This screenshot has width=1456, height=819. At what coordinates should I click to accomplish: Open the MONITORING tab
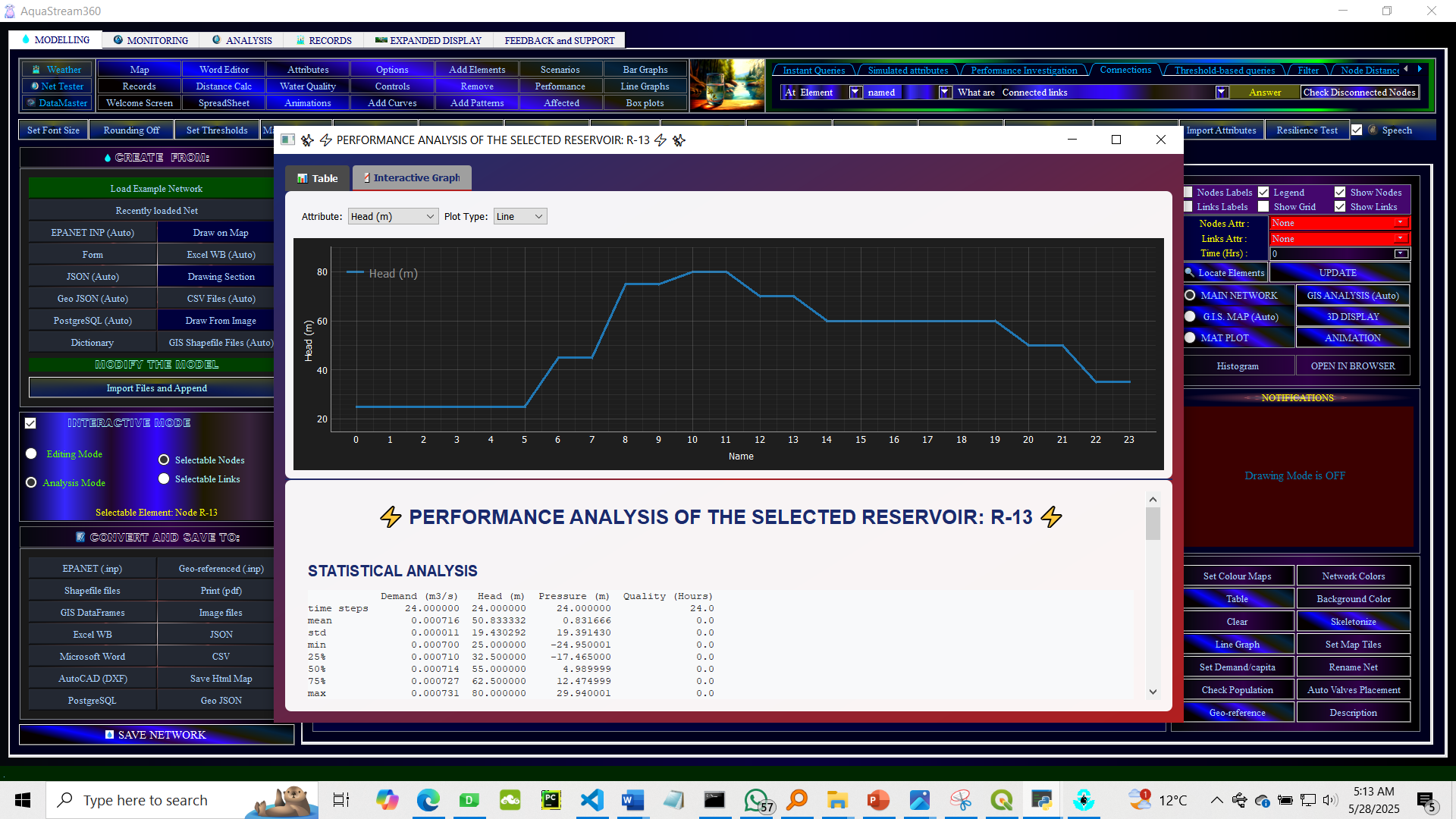point(150,40)
